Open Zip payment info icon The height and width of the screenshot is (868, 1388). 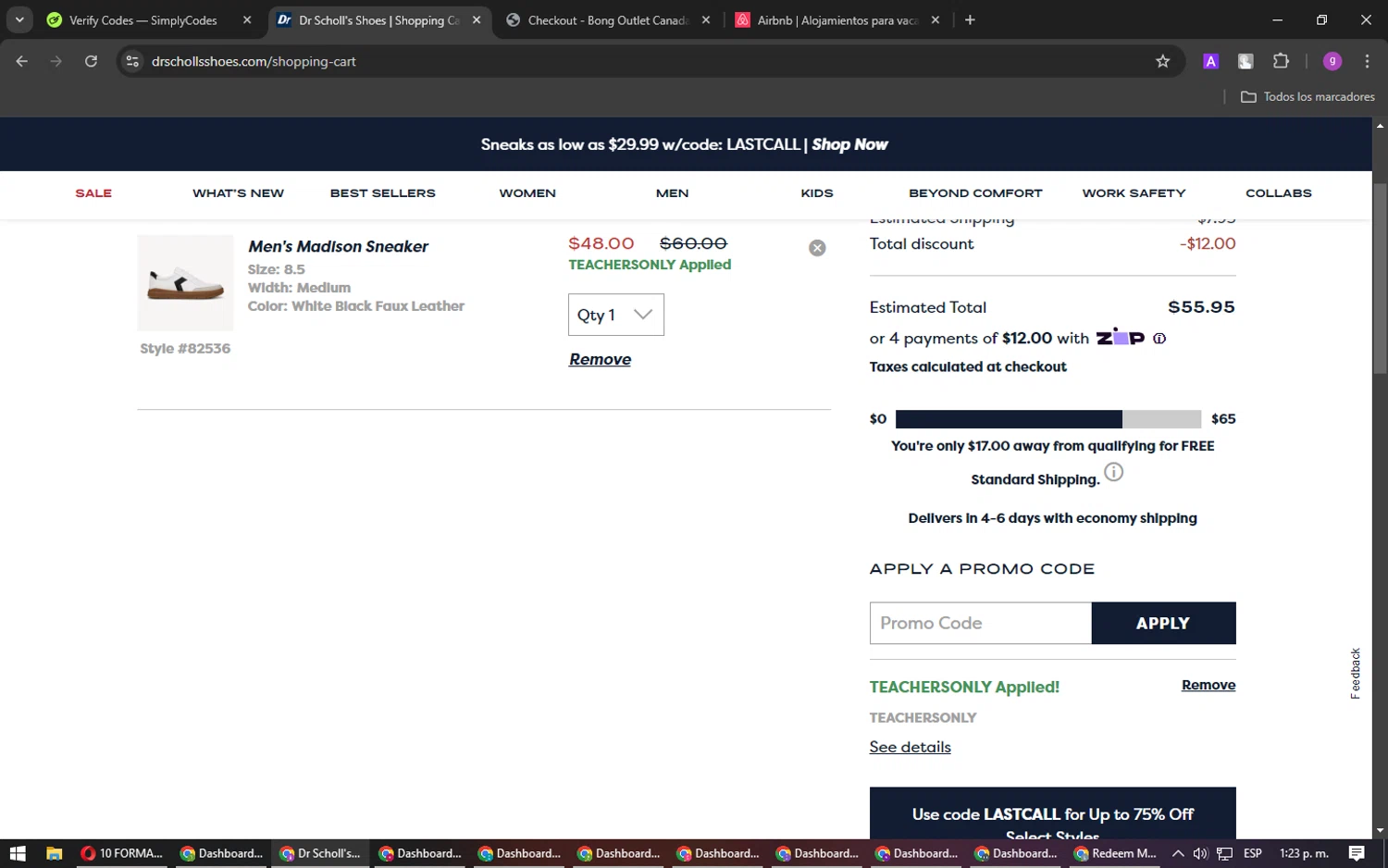1159,339
